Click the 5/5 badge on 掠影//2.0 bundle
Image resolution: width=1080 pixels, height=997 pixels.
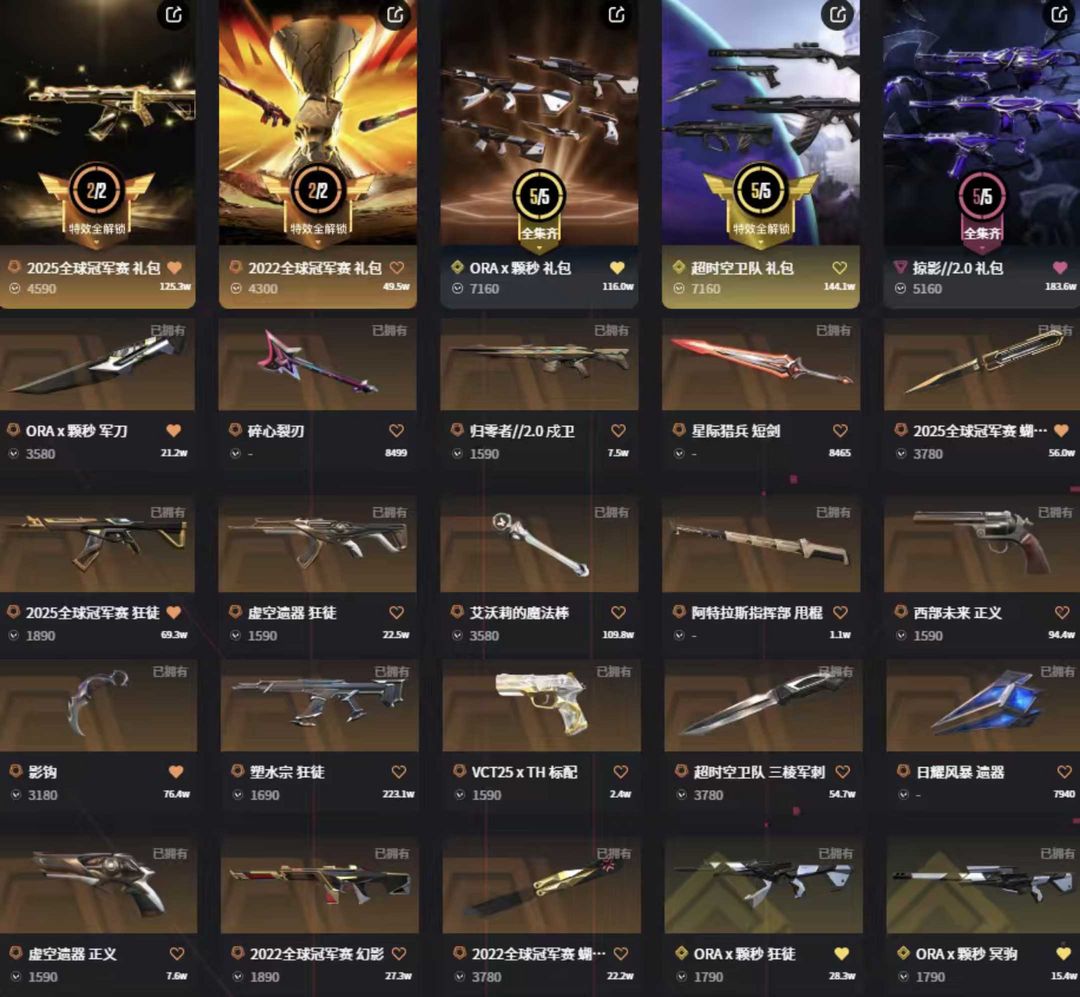click(x=982, y=196)
